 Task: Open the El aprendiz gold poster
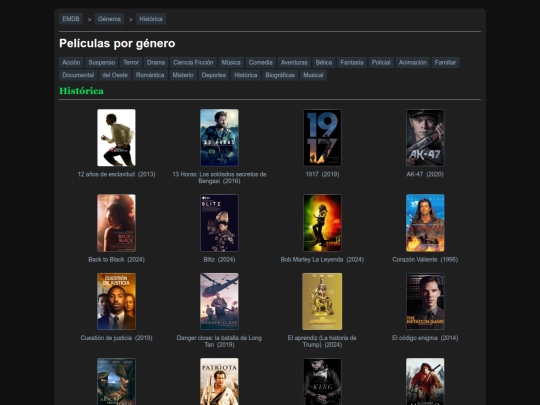[x=322, y=301]
